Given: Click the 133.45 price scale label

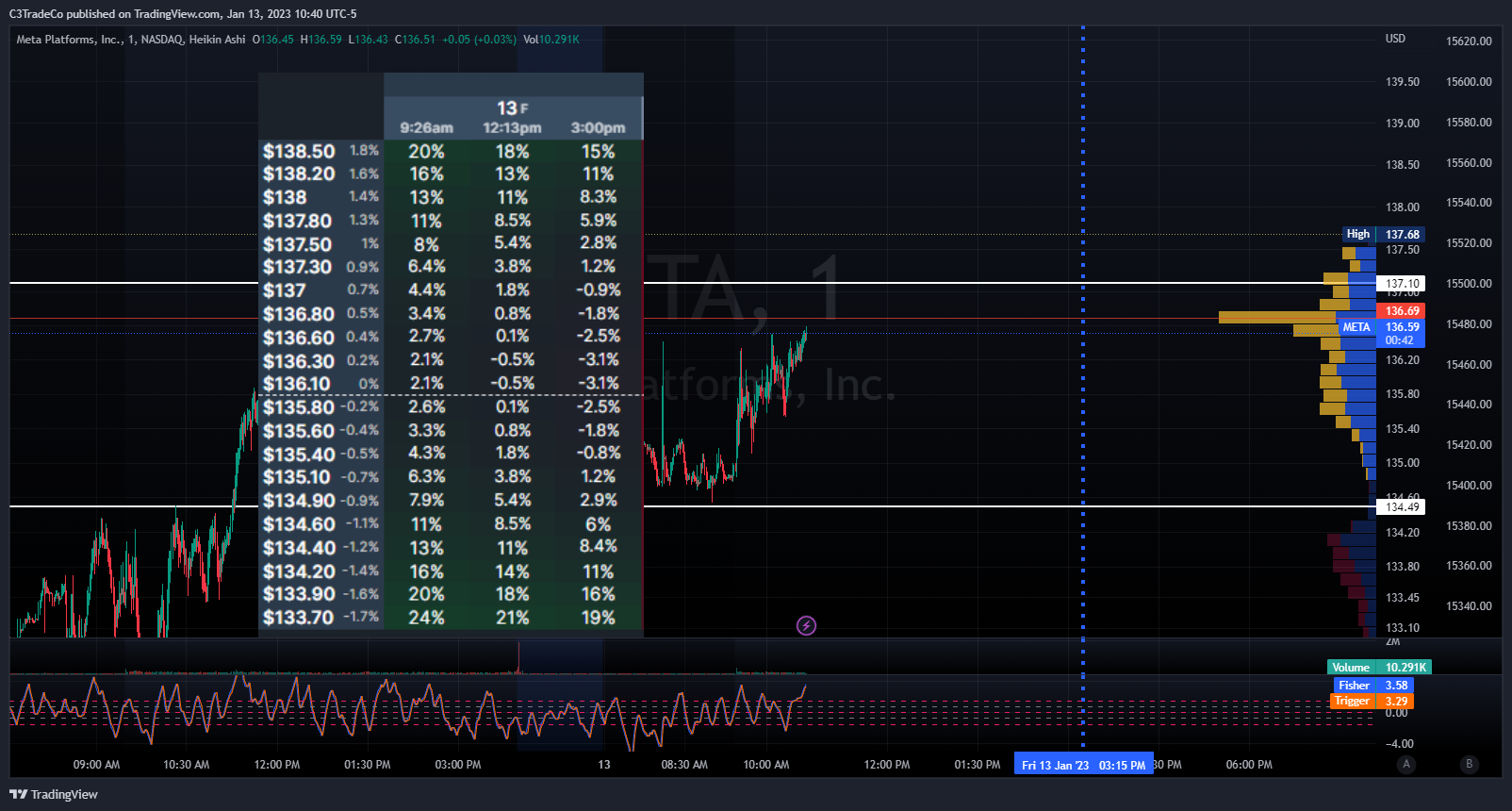Looking at the screenshot, I should click(x=1402, y=598).
